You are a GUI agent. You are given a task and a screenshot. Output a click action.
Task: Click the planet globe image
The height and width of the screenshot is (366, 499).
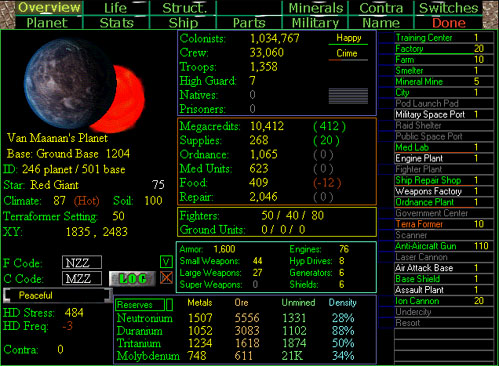tap(85, 84)
